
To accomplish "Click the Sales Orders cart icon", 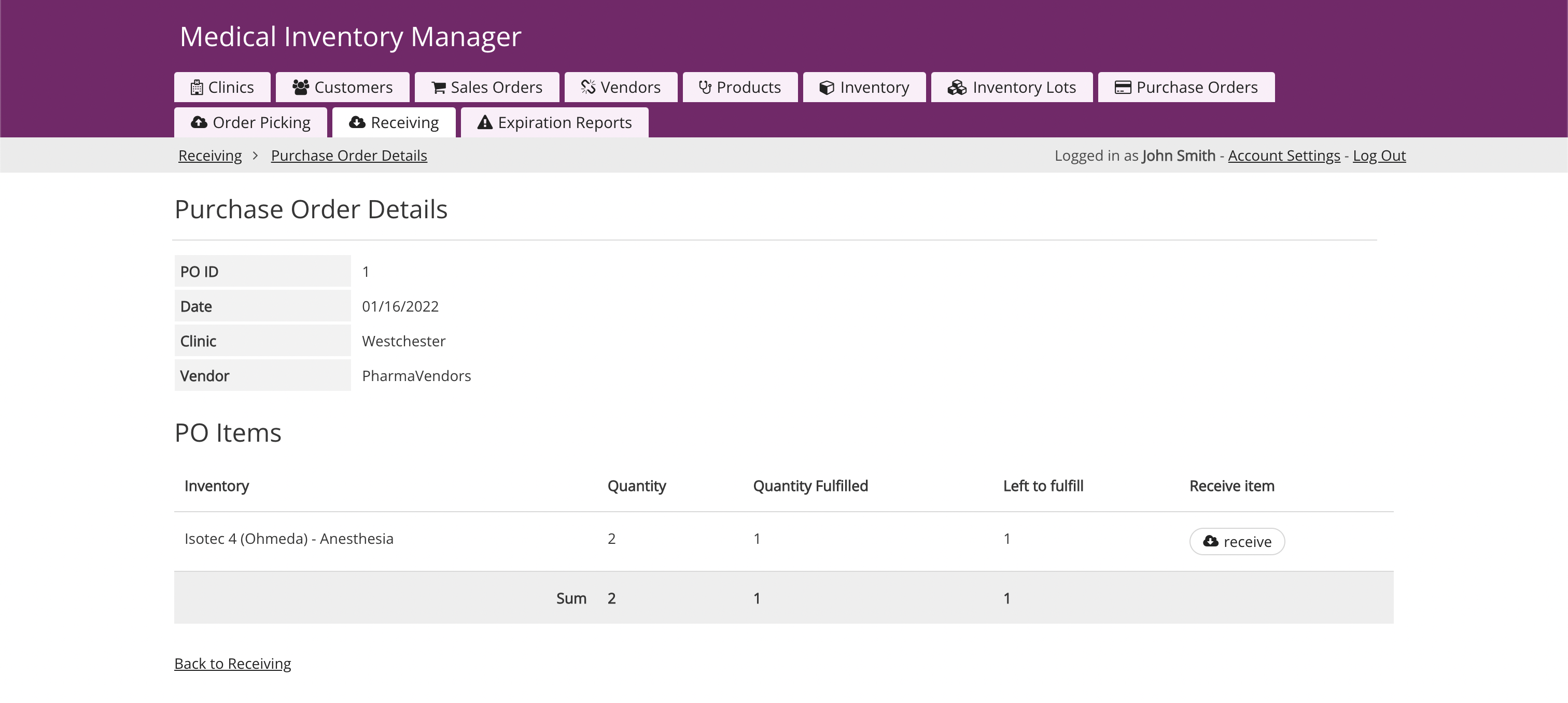I will coord(438,88).
